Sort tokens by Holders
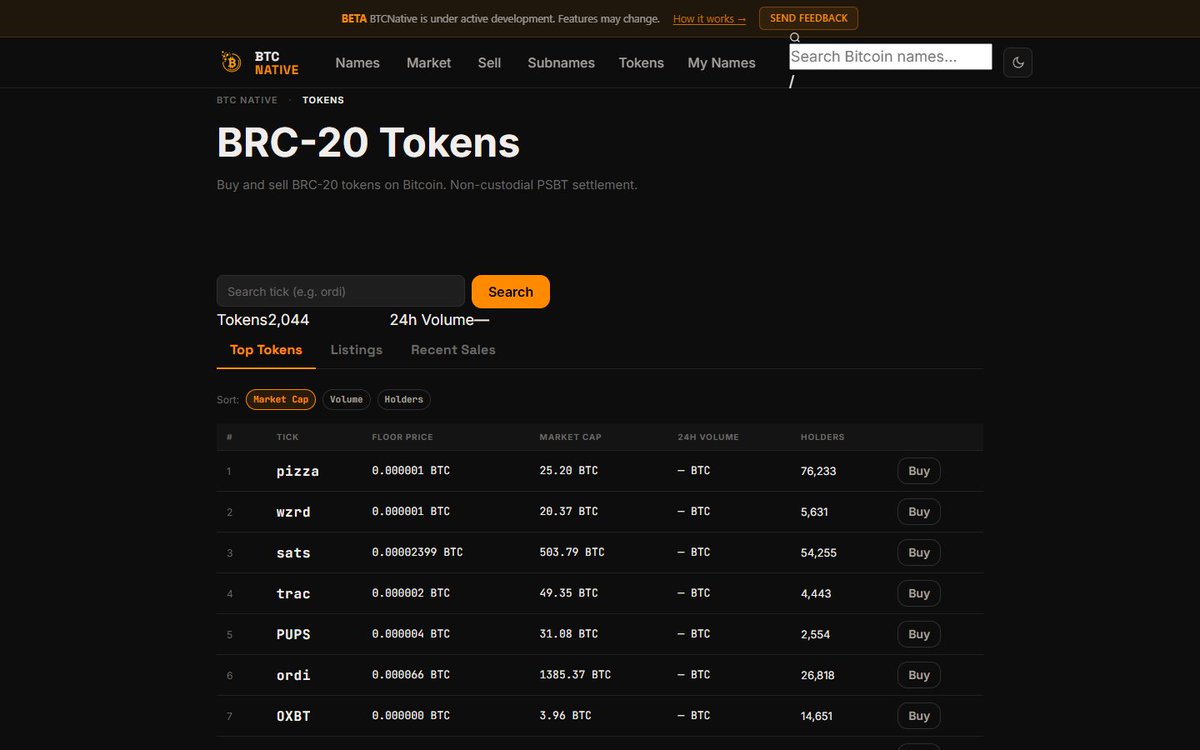 click(x=404, y=399)
